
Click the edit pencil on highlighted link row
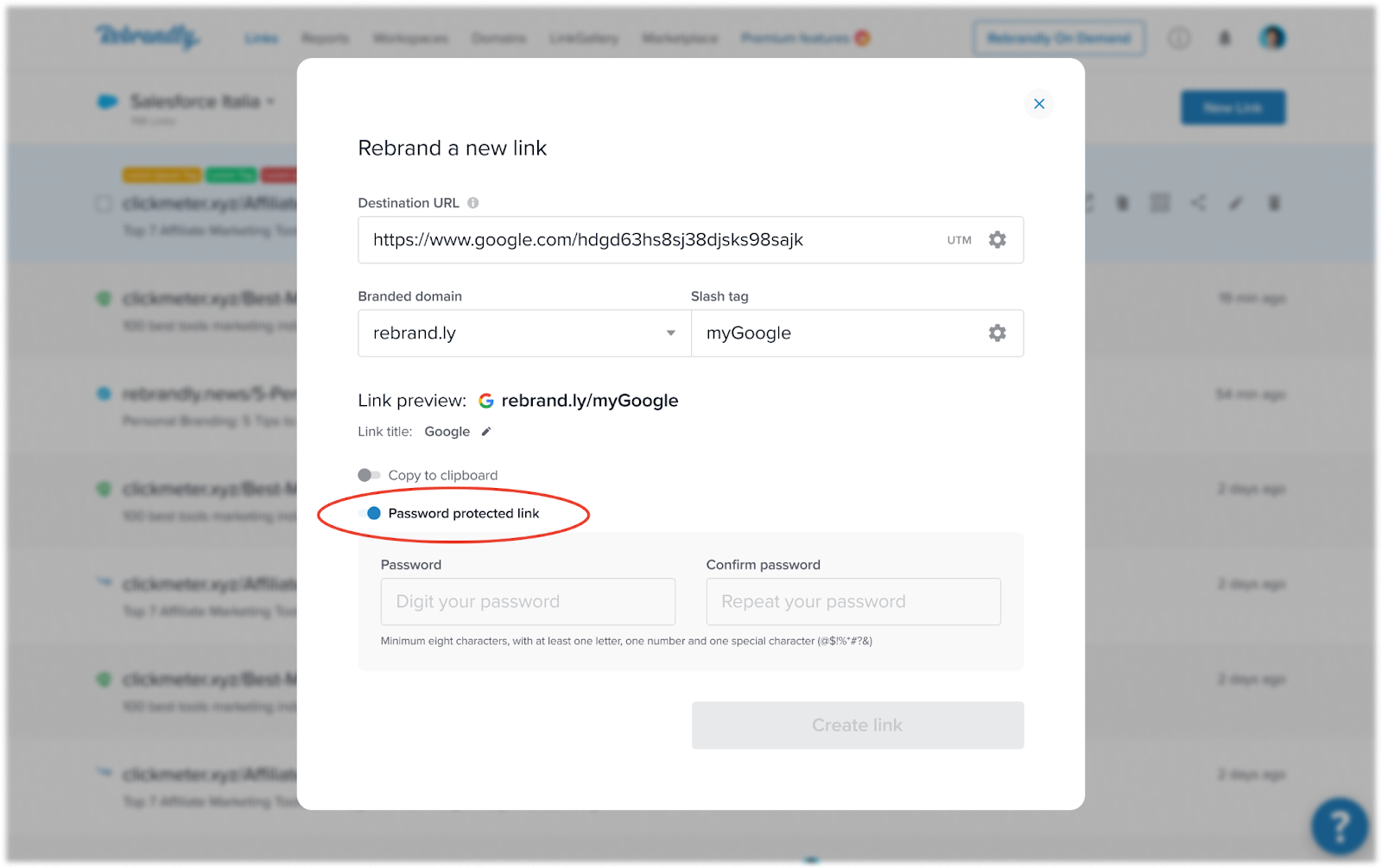coord(1236,203)
